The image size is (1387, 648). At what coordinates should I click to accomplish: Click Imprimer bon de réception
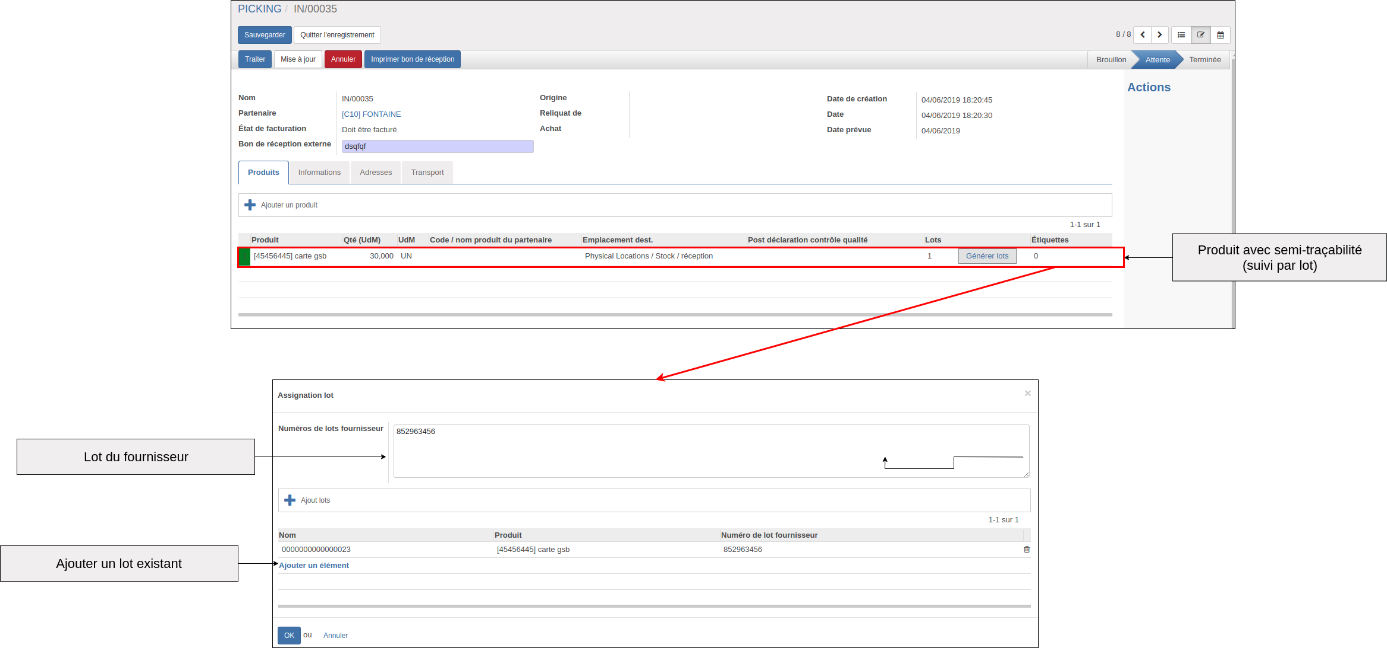[412, 59]
